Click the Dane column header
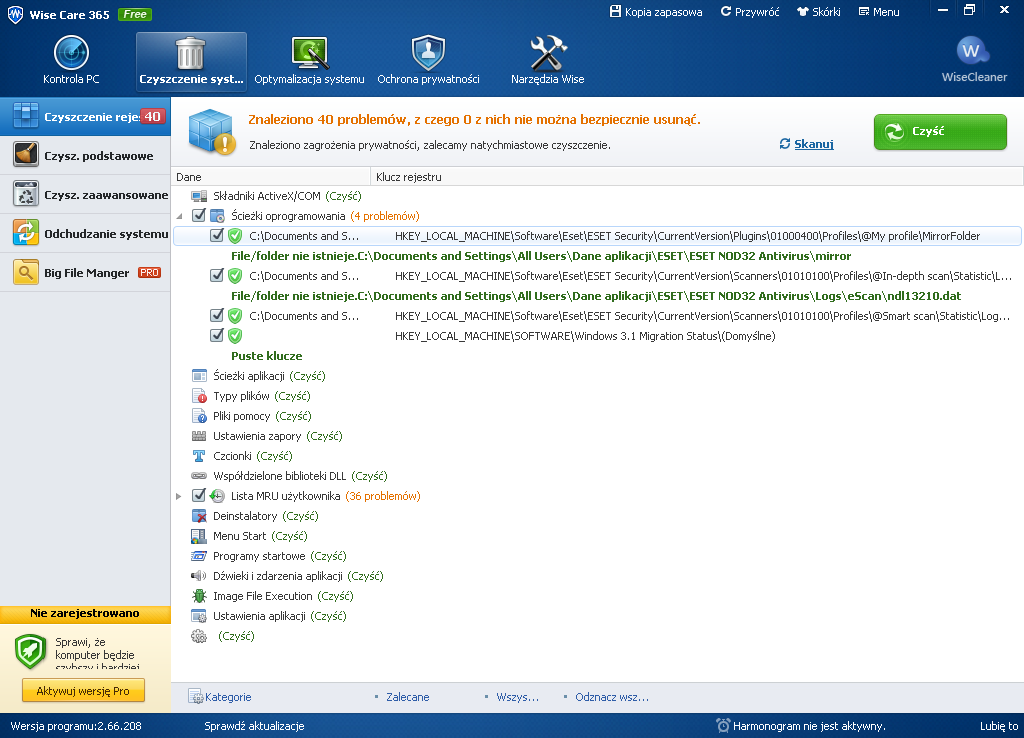Image resolution: width=1024 pixels, height=738 pixels. click(271, 176)
